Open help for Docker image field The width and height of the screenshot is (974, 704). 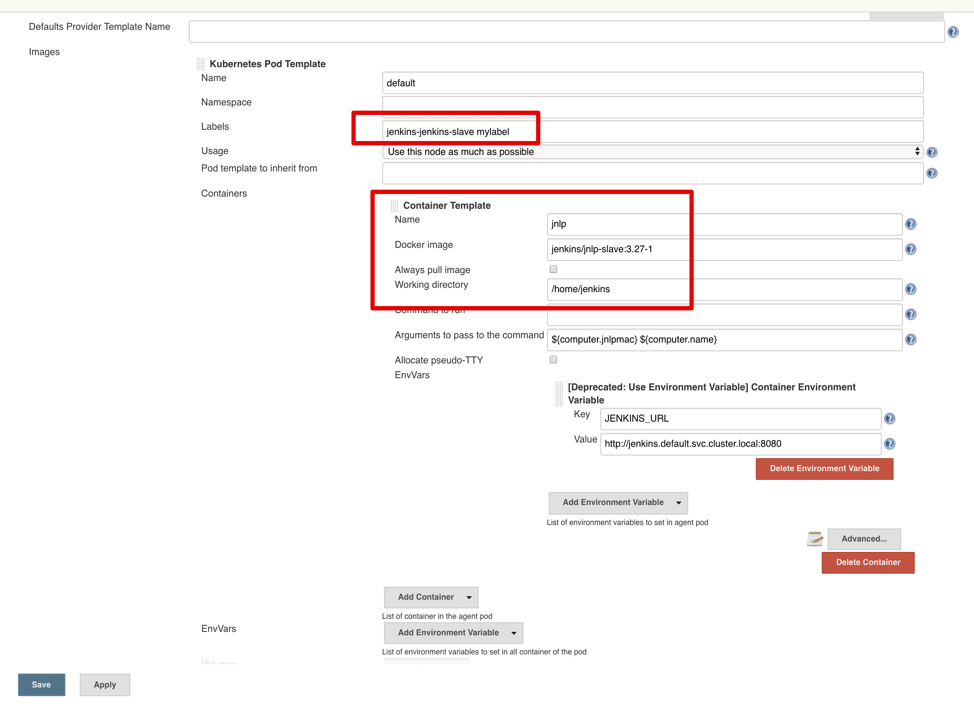tap(911, 249)
